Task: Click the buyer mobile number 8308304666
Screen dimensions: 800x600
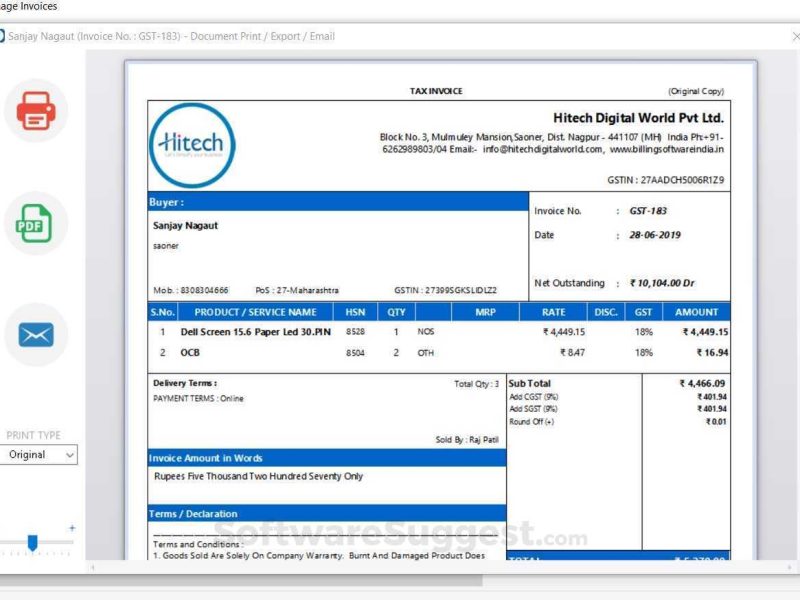Action: click(204, 290)
